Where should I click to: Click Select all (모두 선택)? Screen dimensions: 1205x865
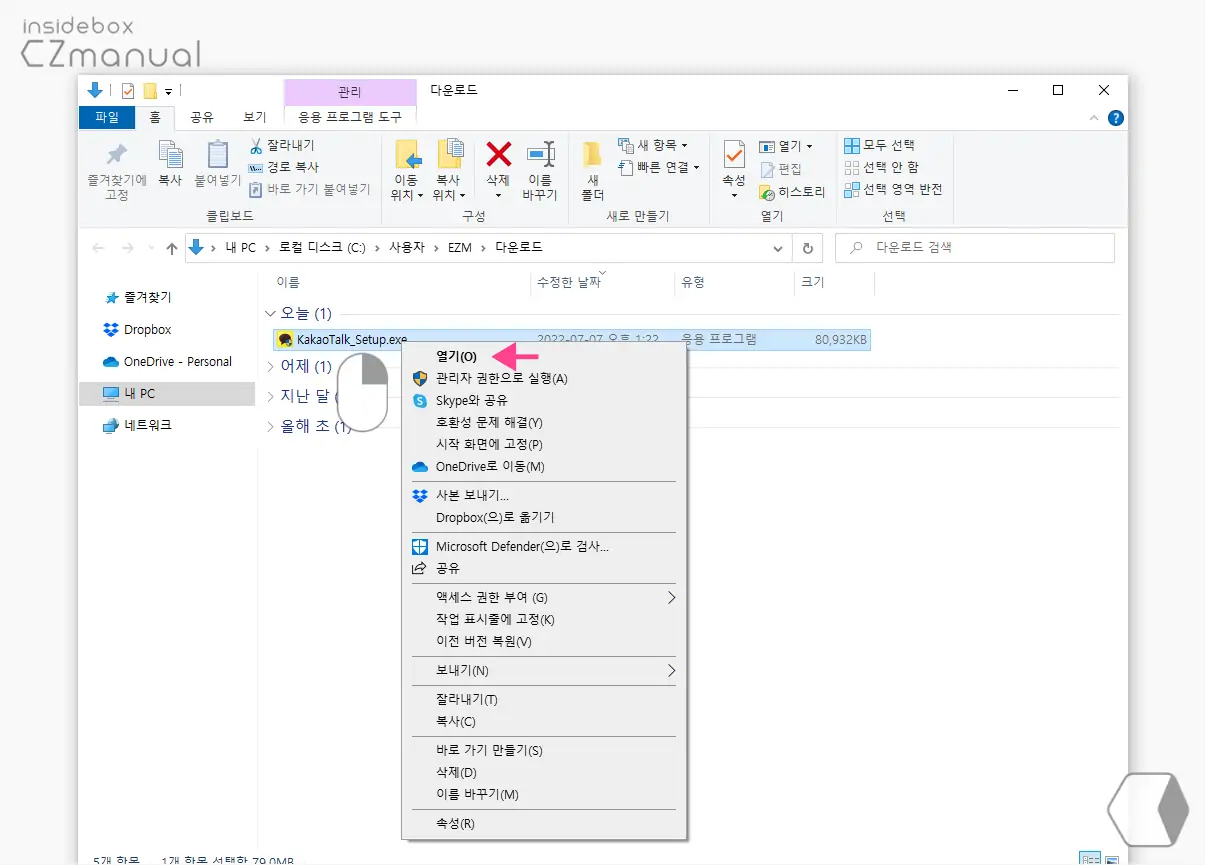(x=879, y=145)
